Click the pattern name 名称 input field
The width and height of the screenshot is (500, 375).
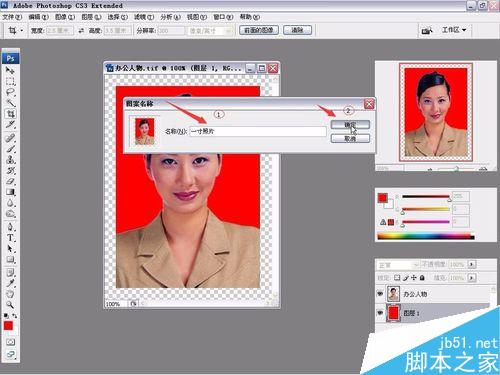[258, 131]
